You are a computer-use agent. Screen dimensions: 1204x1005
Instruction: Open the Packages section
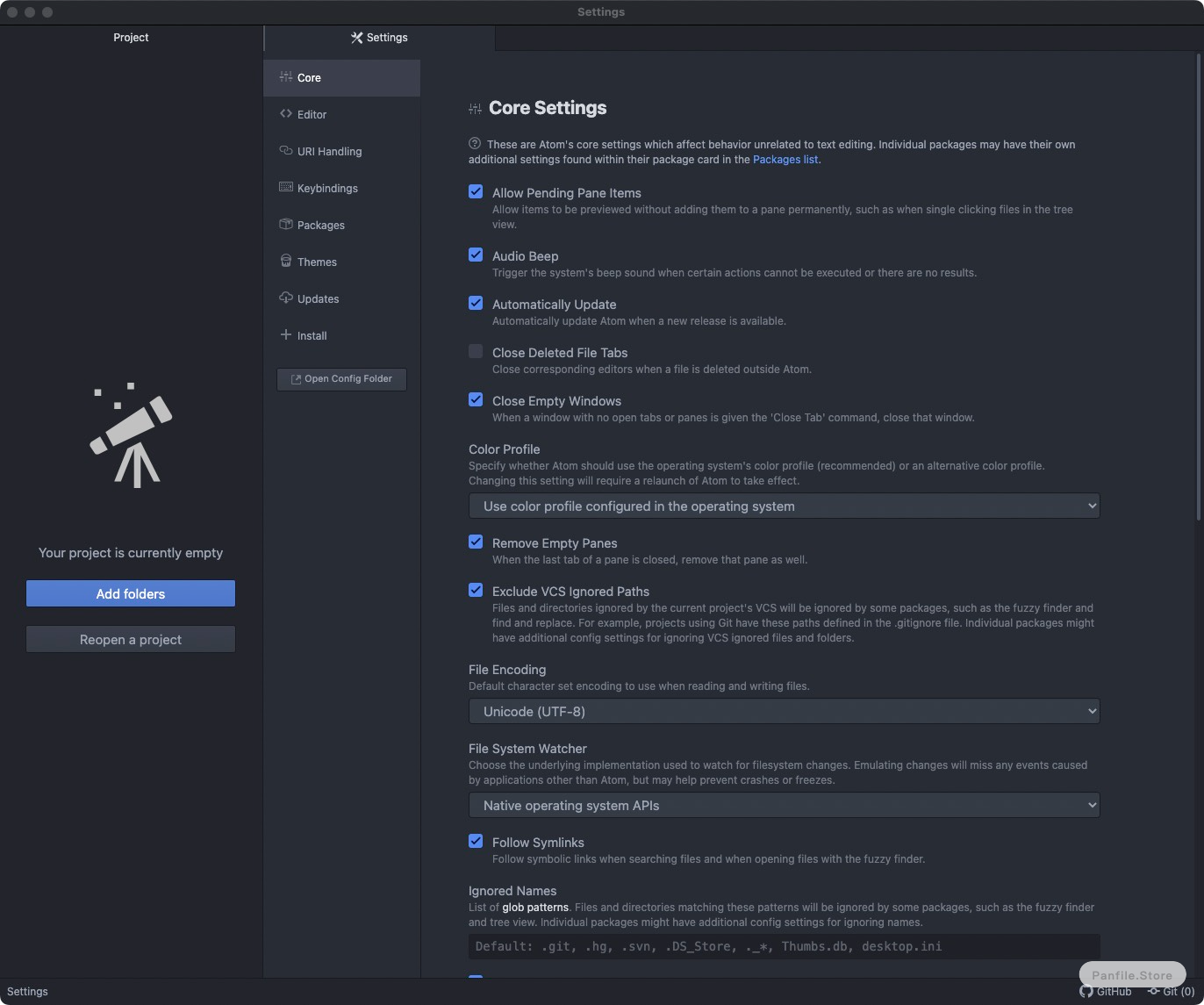click(x=341, y=225)
